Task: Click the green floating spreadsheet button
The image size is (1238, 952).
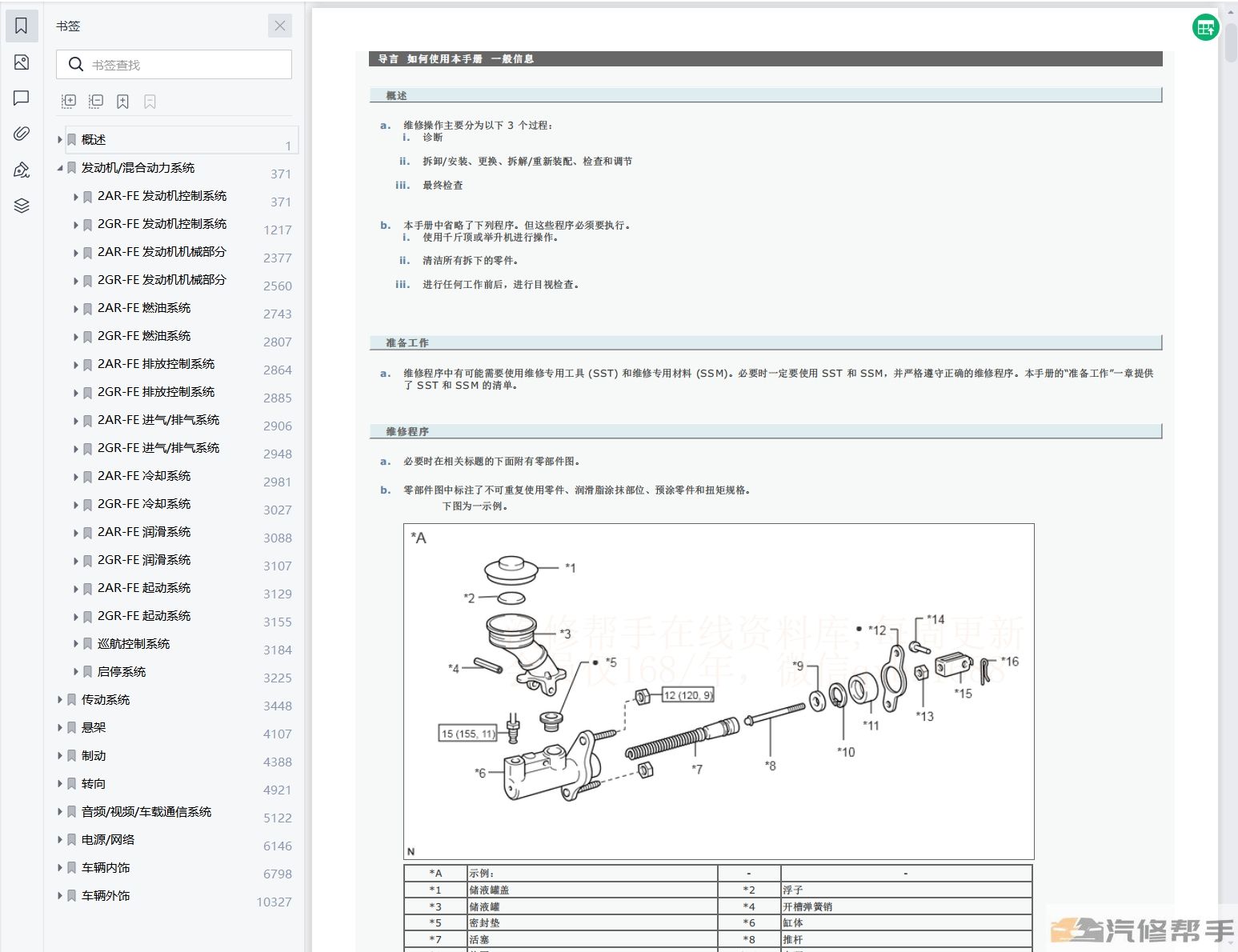Action: [x=1205, y=28]
